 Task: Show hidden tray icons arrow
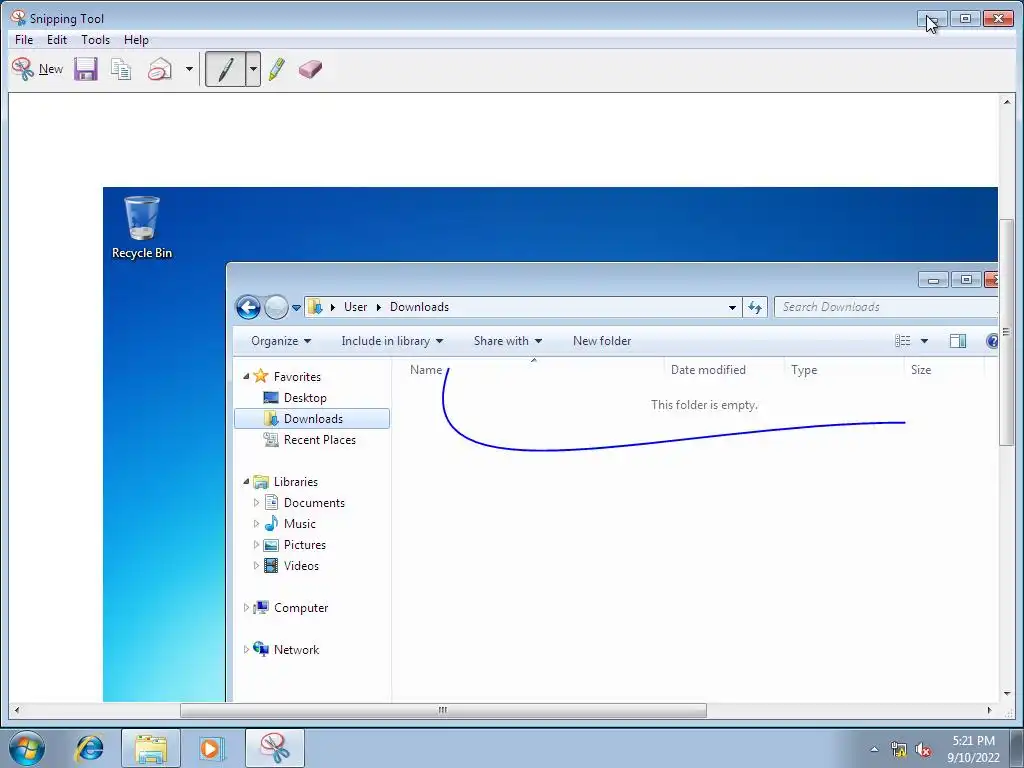pyautogui.click(x=874, y=749)
